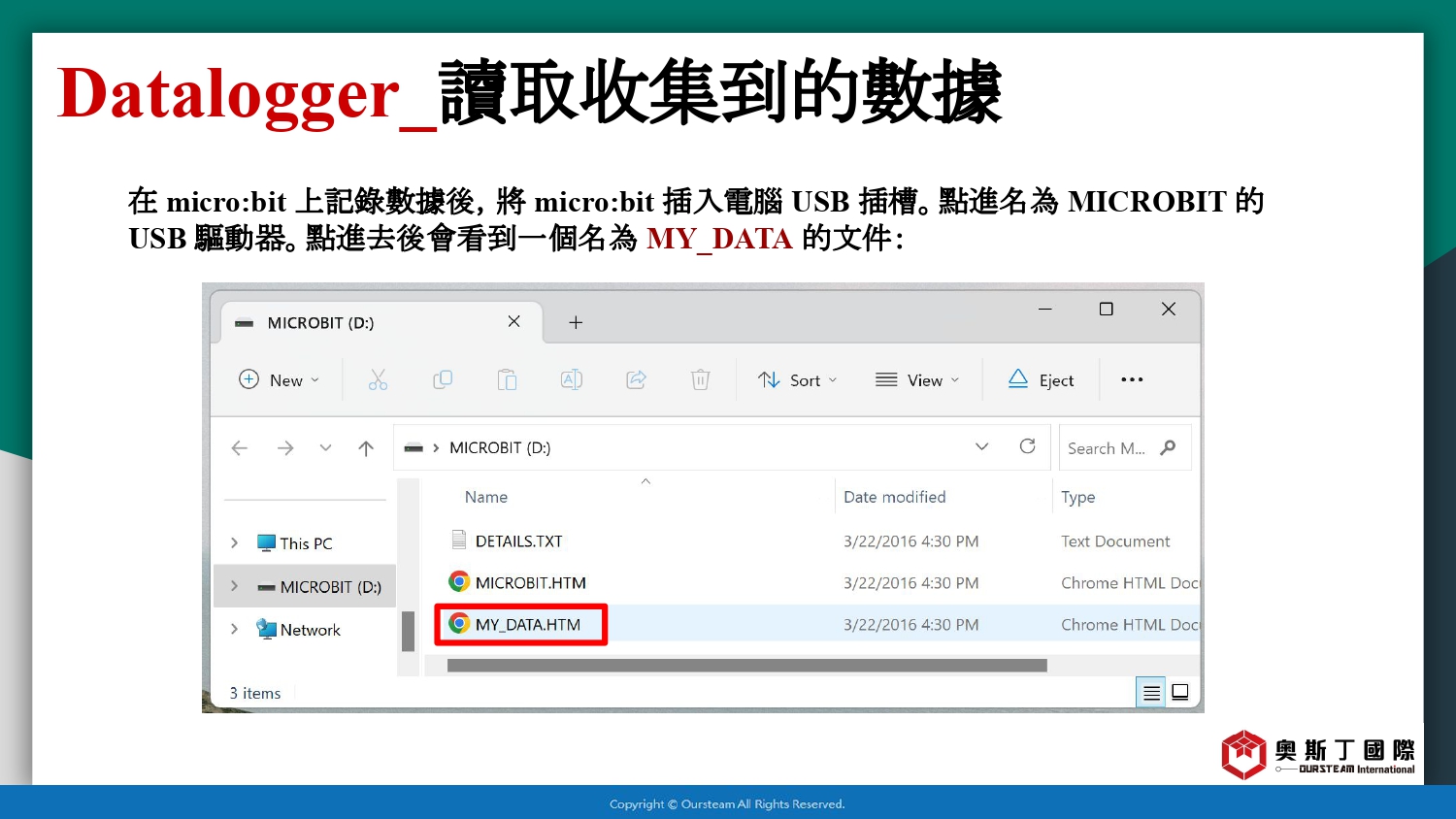
Task: Click the search magnifier icon
Action: pos(1169,447)
